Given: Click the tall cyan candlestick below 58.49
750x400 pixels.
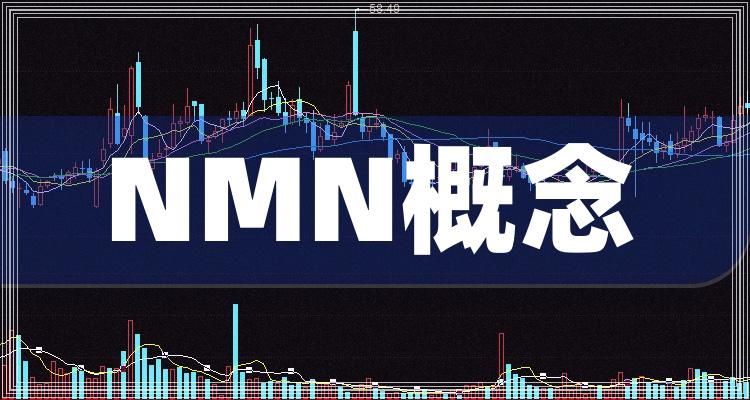Looking at the screenshot, I should pos(355,62).
